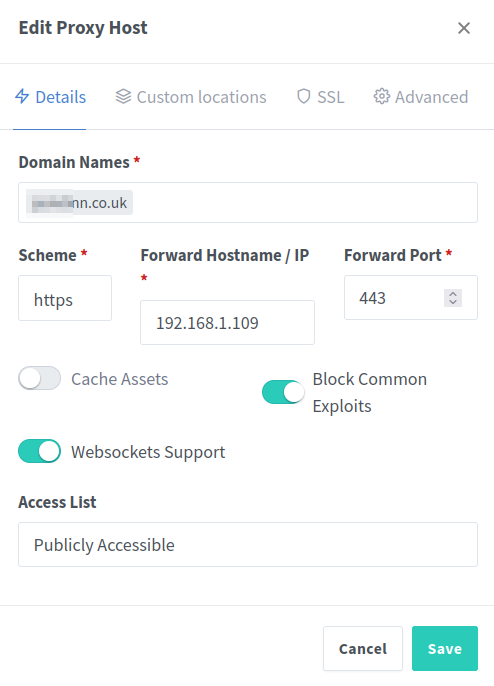Click the Forward Hostname / IP field
494x686 pixels.
(x=227, y=322)
